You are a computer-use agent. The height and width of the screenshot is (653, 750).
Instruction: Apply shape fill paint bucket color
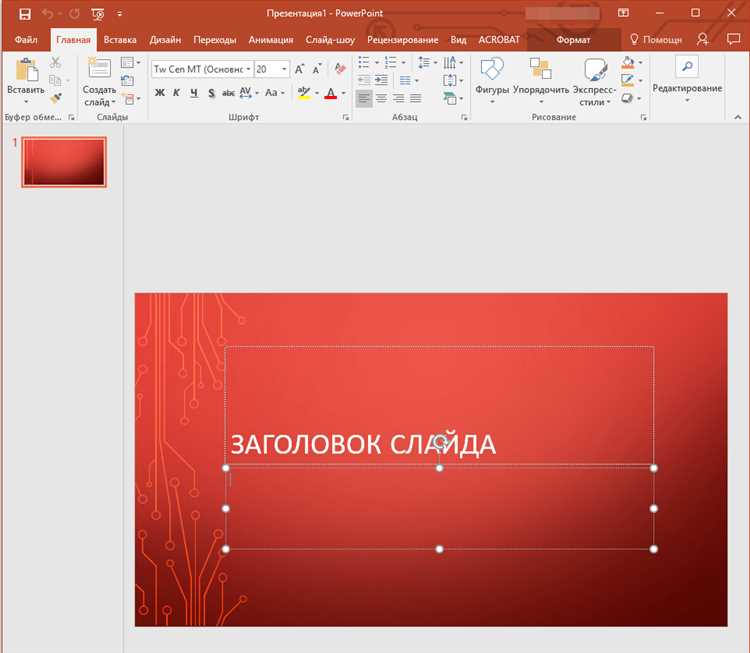point(628,63)
